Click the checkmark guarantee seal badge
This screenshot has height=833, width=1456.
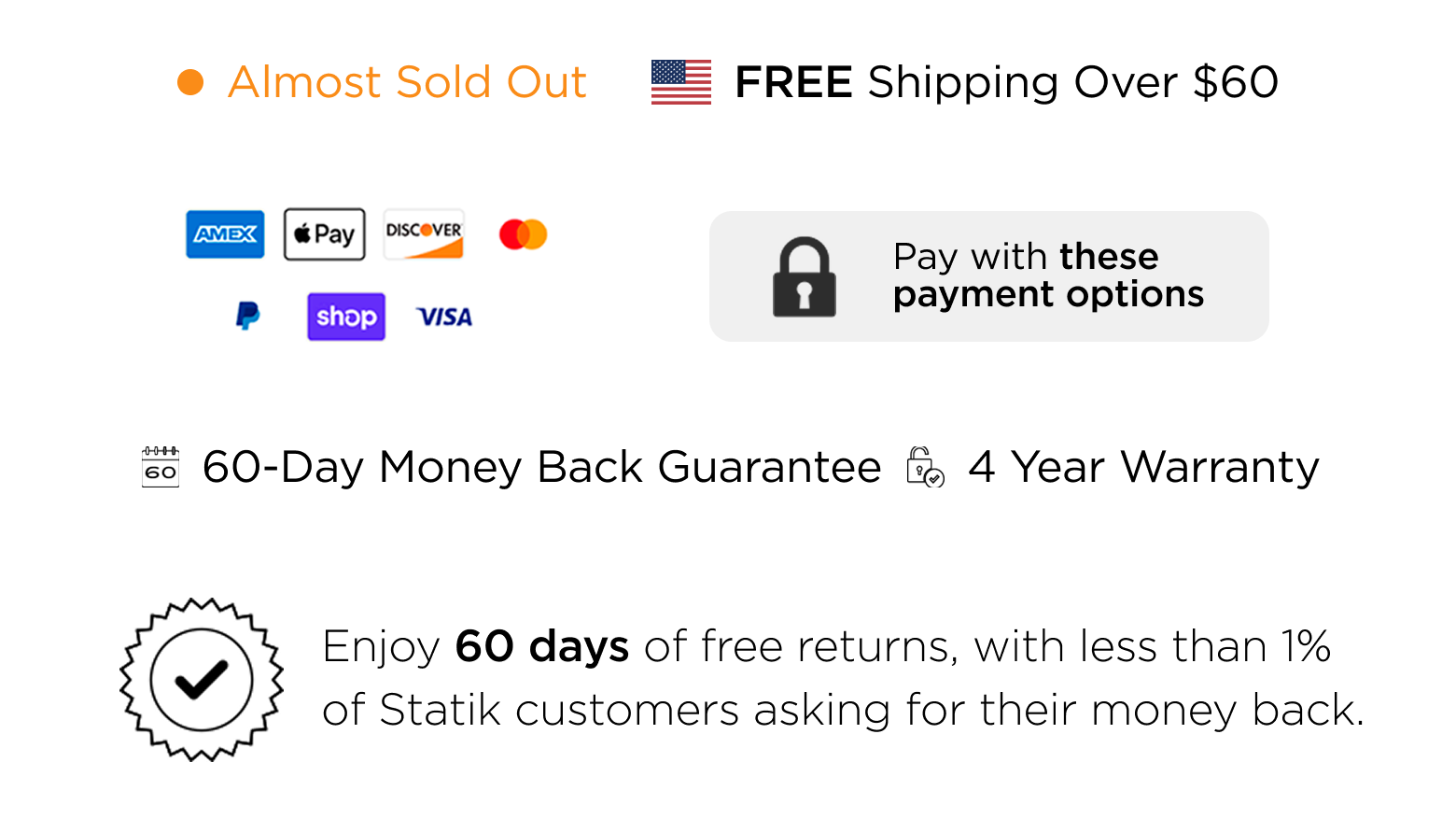(x=202, y=680)
